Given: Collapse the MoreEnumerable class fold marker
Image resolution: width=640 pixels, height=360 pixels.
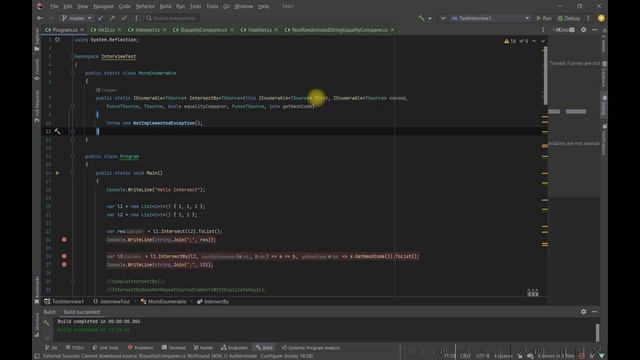Looking at the screenshot, I should point(73,73).
